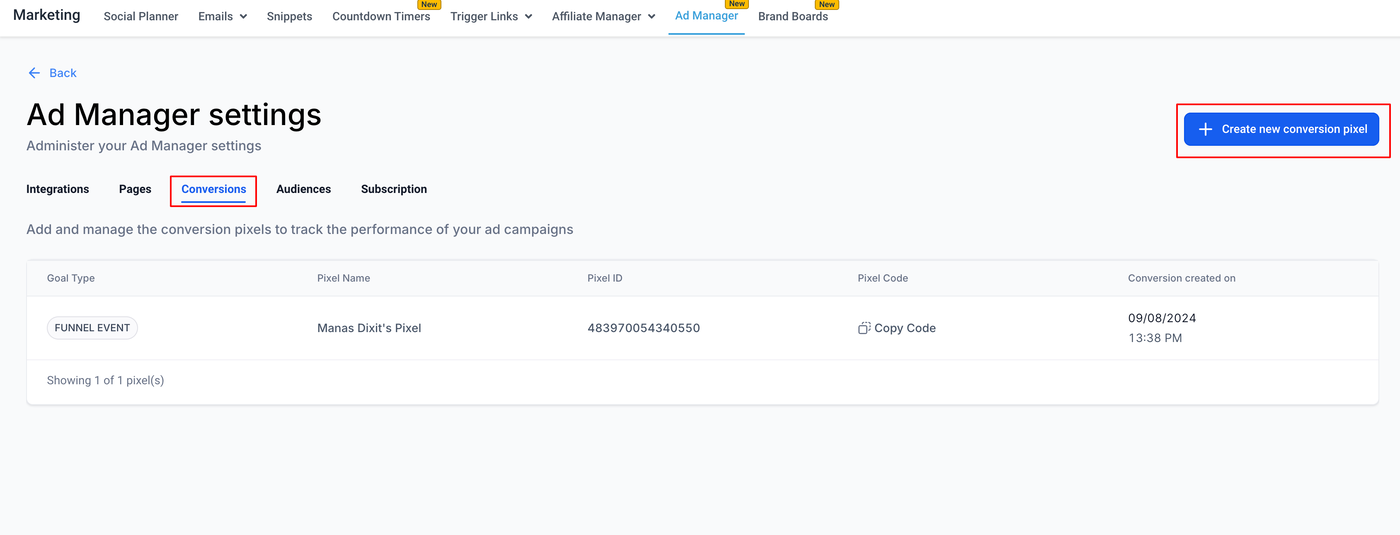
Task: Go to Snippets in top navigation
Action: (289, 16)
